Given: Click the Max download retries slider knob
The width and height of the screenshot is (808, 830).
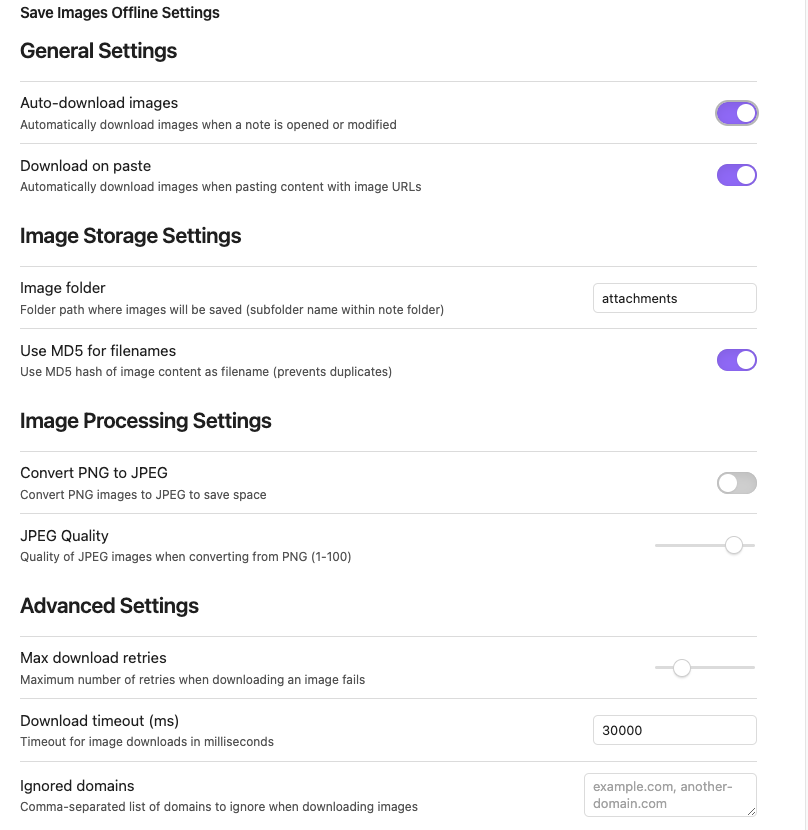Looking at the screenshot, I should tap(681, 667).
